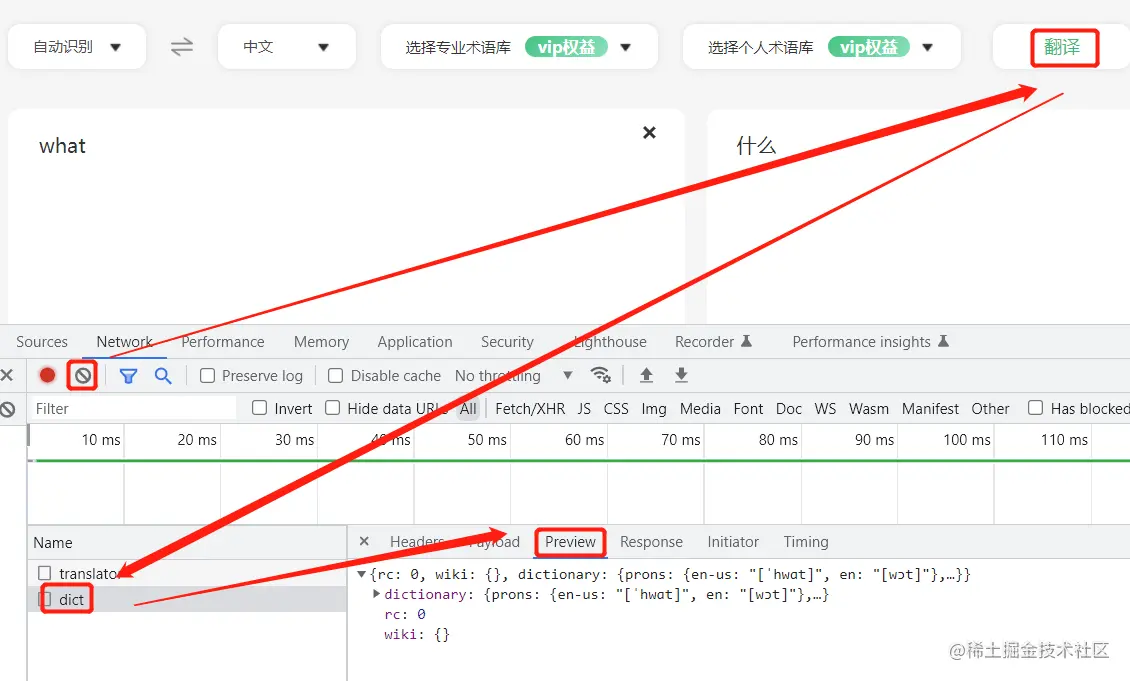This screenshot has width=1130, height=681.
Task: Clear the network log icon
Action: [83, 375]
